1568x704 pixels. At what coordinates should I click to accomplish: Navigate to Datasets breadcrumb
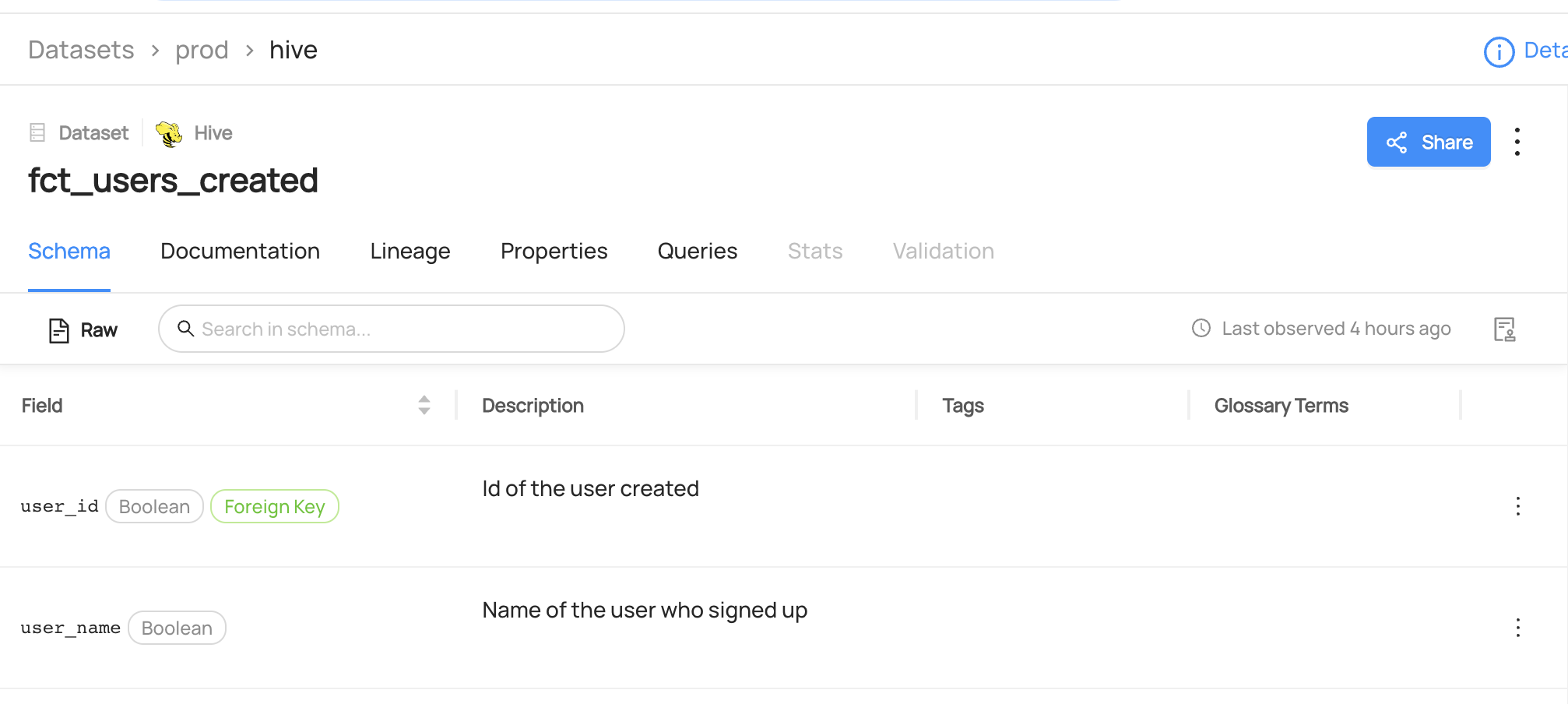coord(81,51)
